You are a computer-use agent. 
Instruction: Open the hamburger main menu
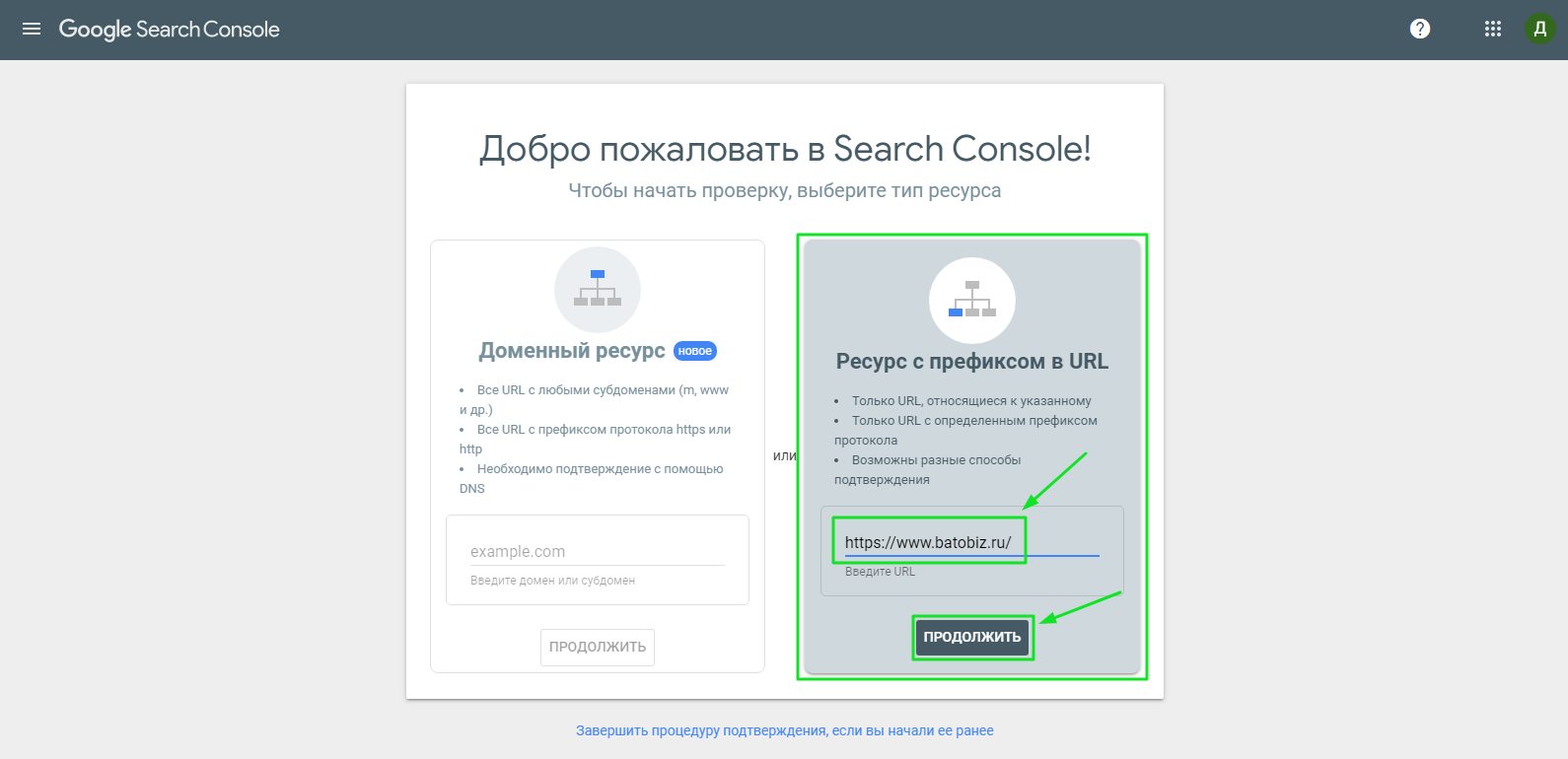point(32,30)
